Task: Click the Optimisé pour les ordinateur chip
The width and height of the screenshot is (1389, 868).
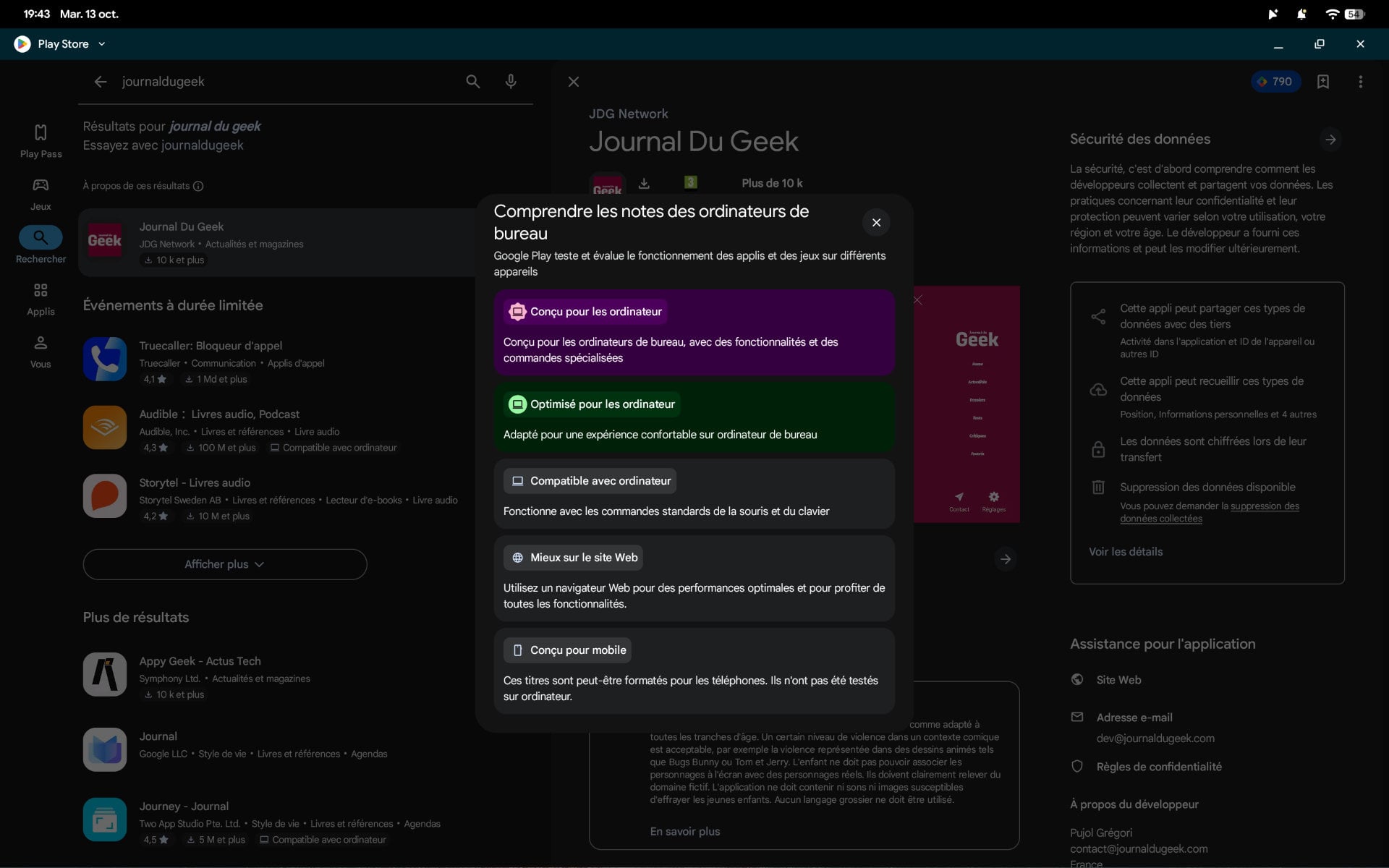Action: click(592, 404)
